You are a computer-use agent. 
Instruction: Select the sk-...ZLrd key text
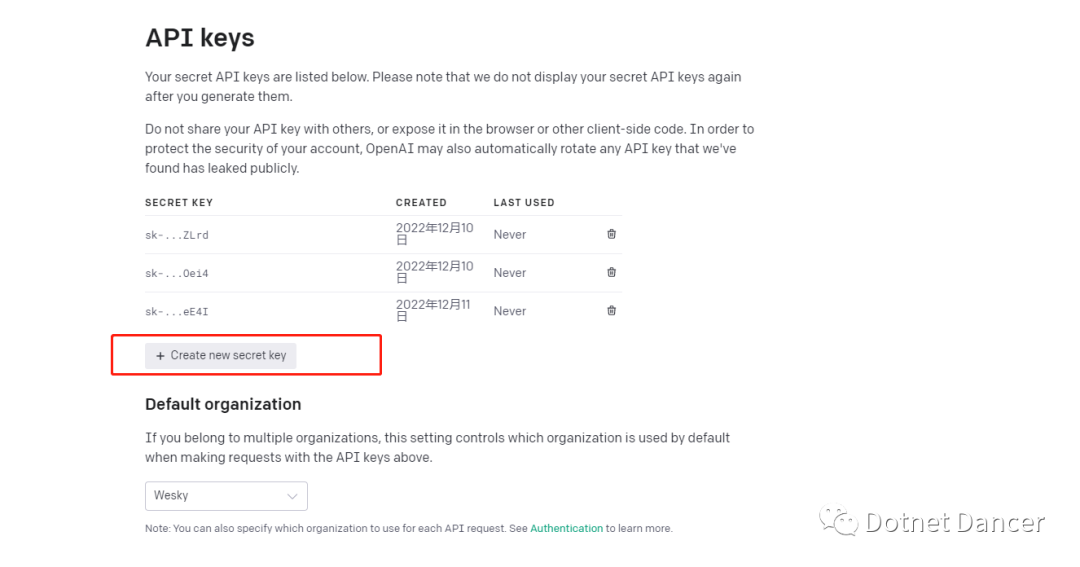tap(177, 235)
